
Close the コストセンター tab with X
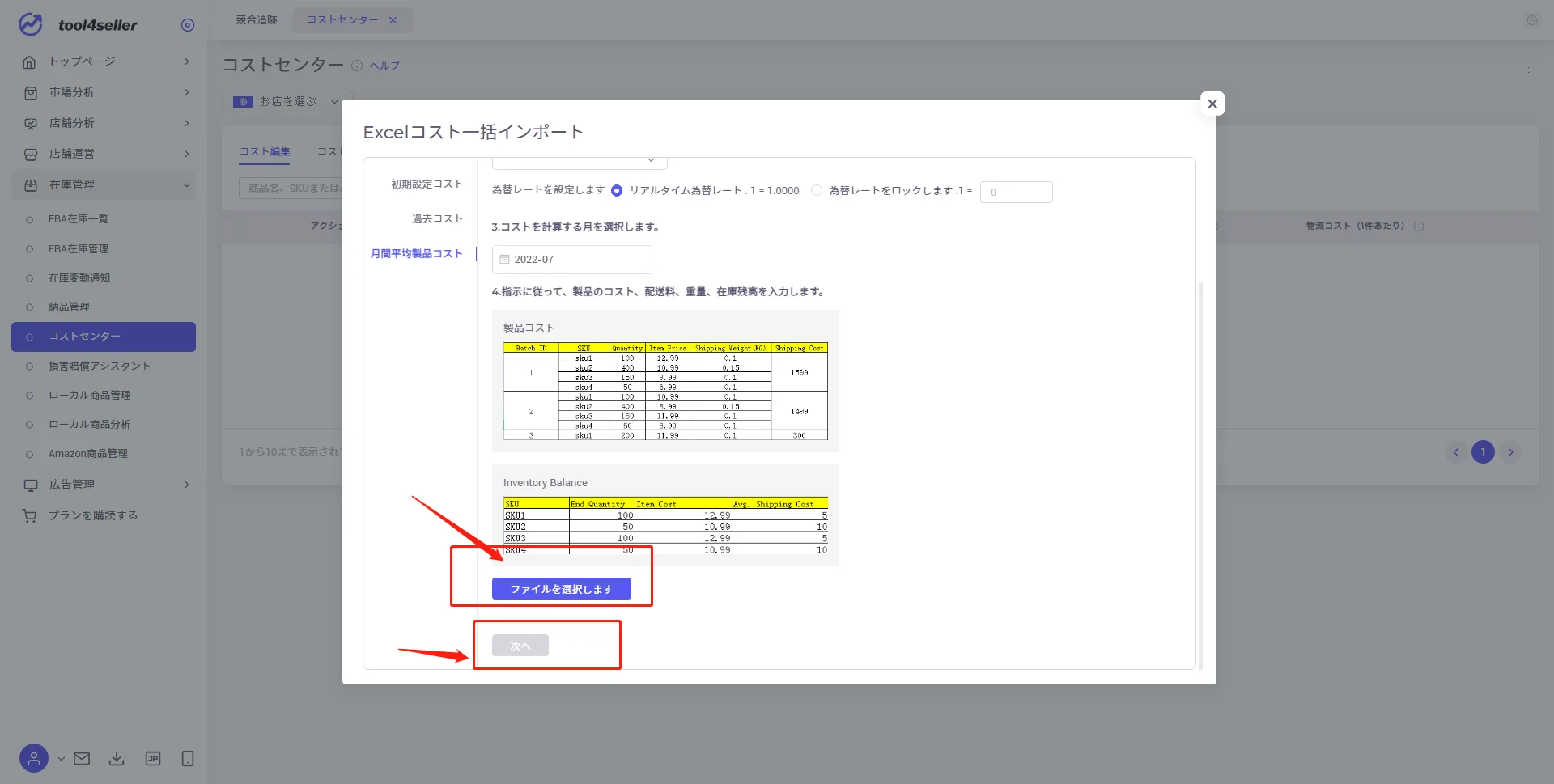point(393,20)
